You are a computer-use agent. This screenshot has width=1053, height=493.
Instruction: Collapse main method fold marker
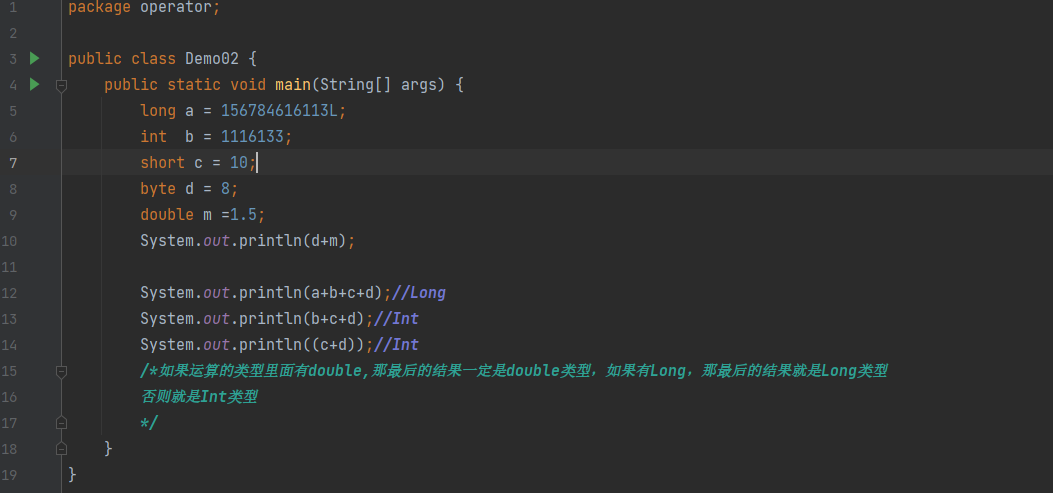(x=61, y=85)
